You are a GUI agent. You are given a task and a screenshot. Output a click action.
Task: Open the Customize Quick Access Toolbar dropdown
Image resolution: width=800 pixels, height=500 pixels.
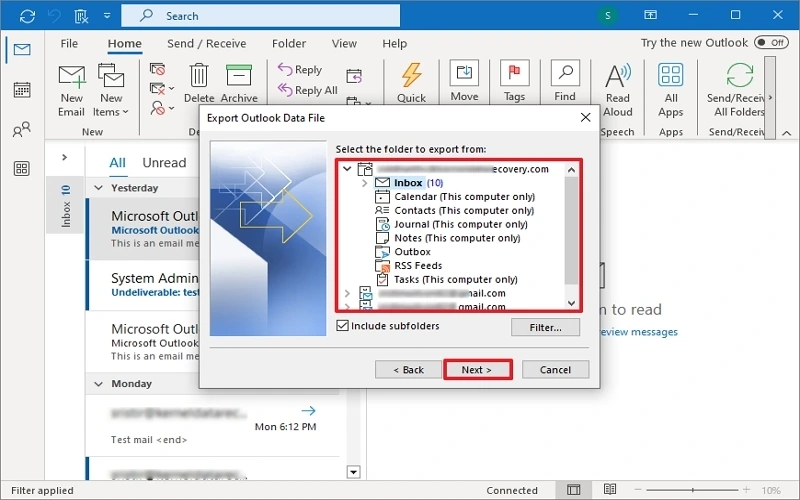[x=107, y=16]
